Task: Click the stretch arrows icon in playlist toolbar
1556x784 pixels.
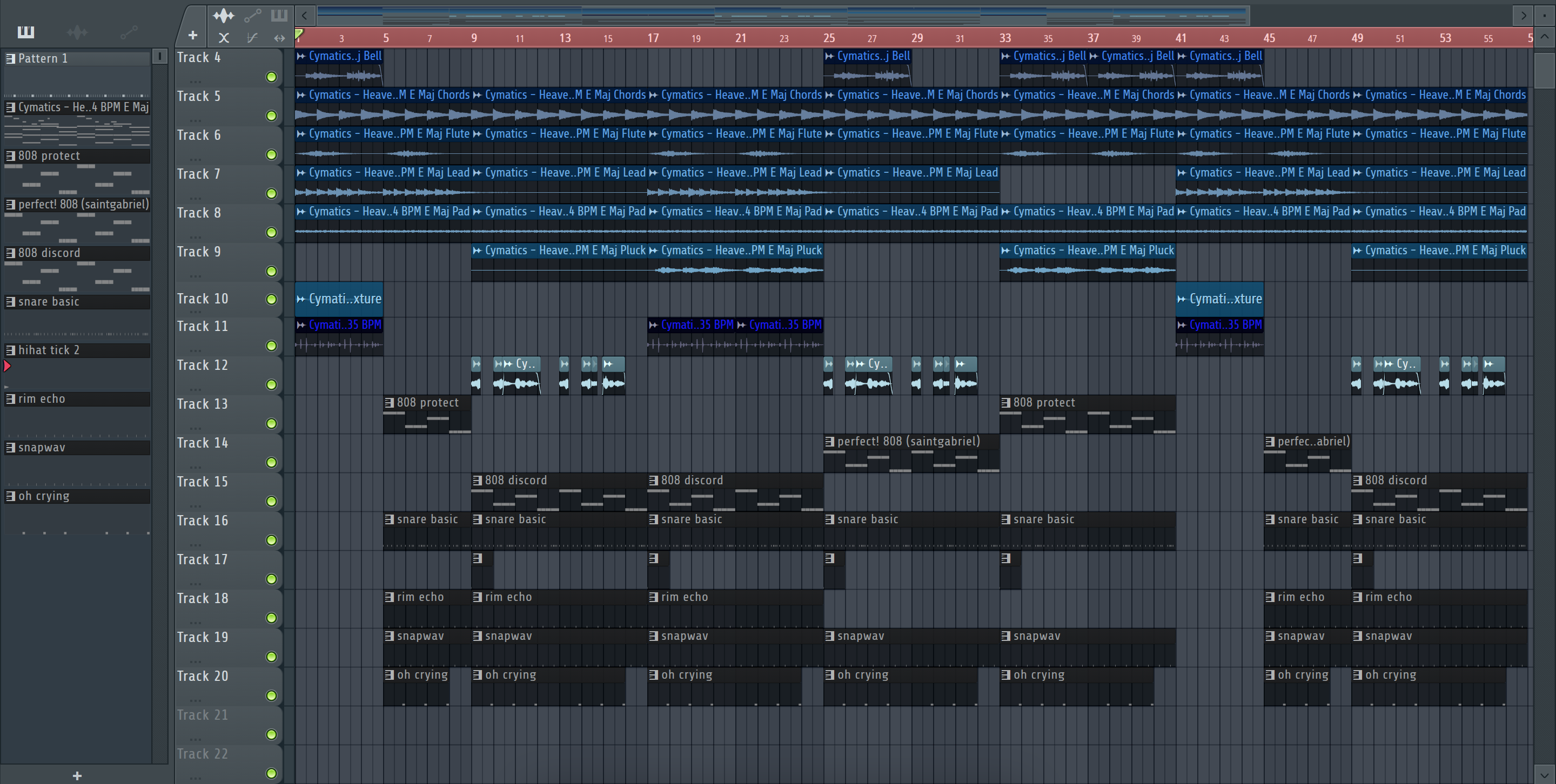Action: click(279, 38)
